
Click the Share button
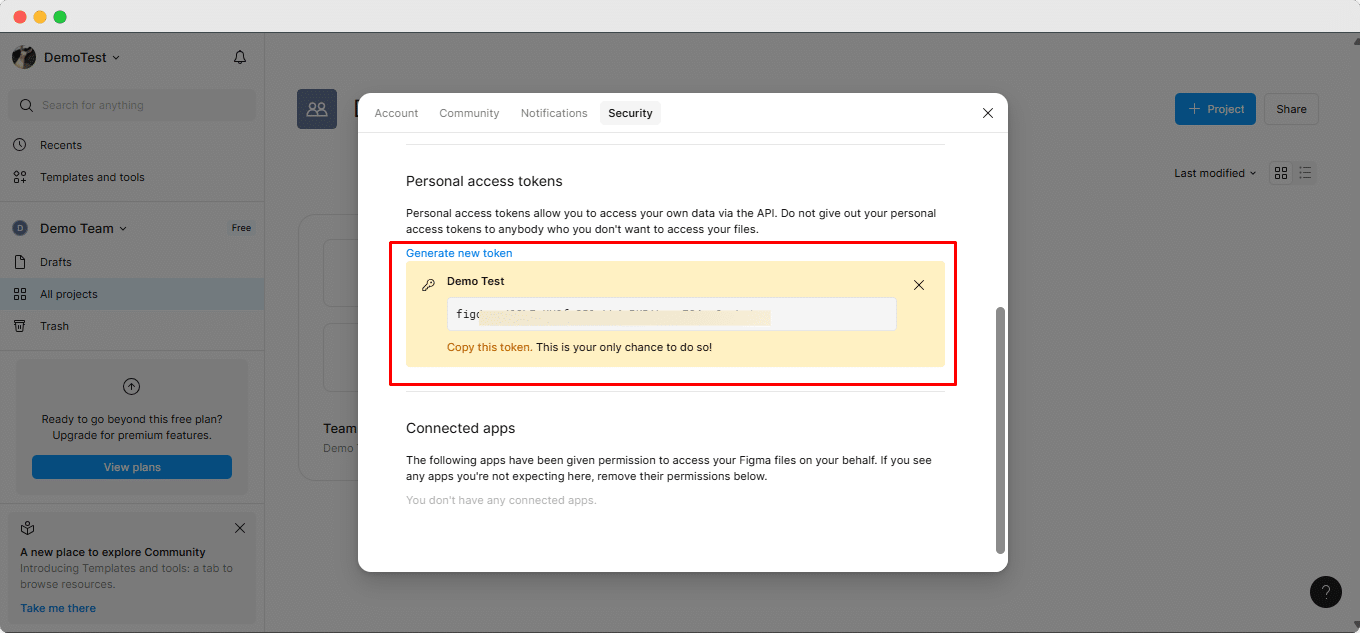1291,109
